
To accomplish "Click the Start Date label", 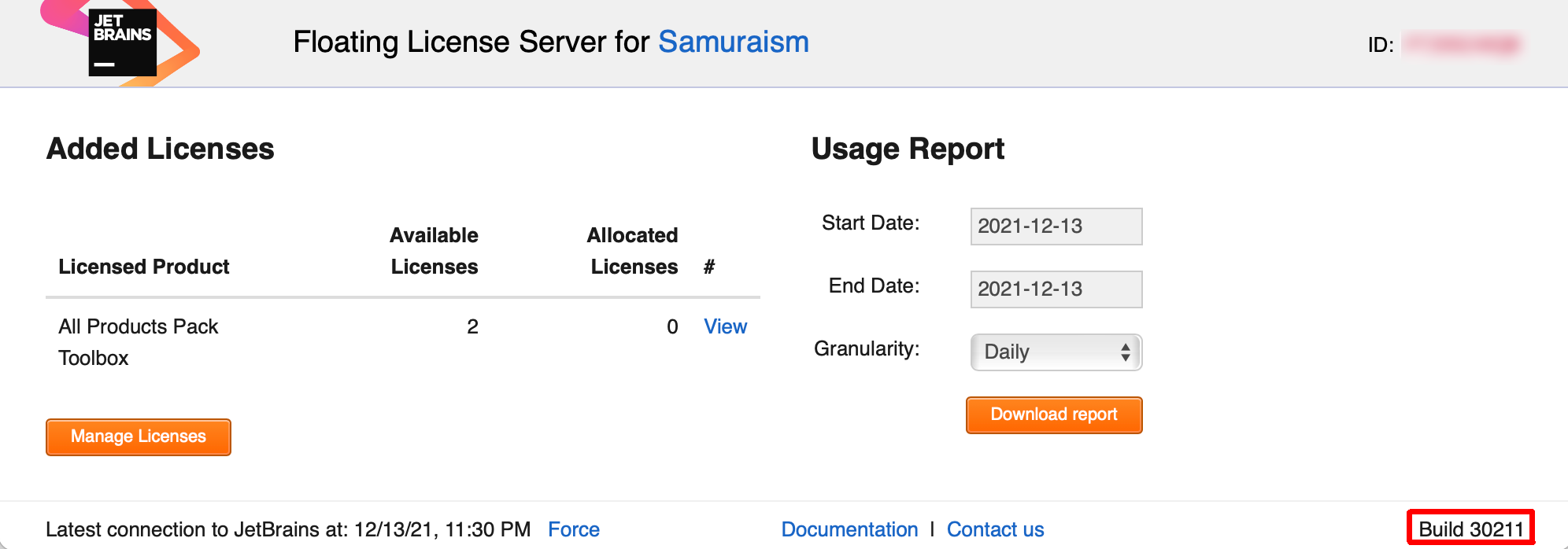I will [x=871, y=223].
